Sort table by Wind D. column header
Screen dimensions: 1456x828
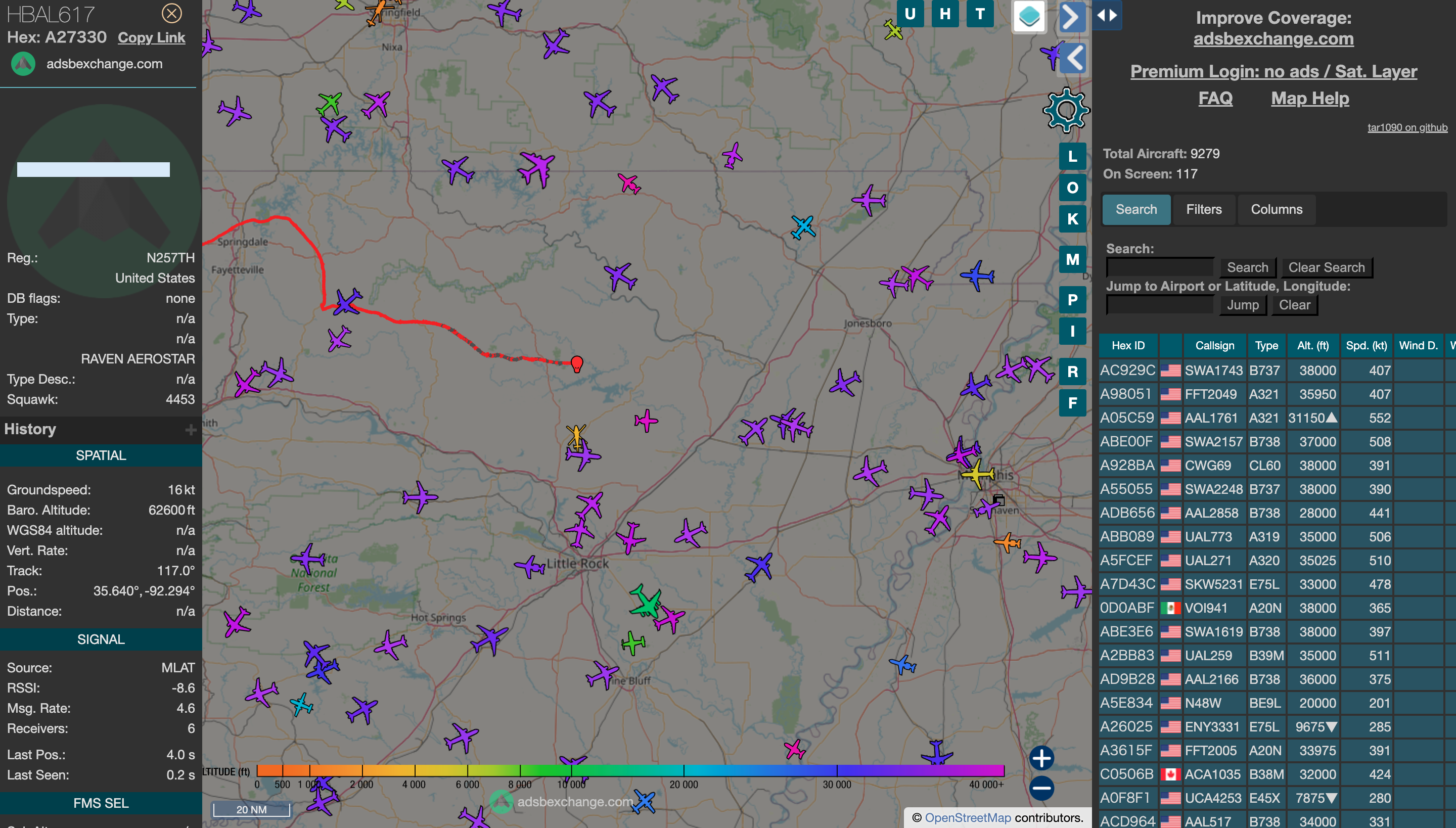point(1418,346)
